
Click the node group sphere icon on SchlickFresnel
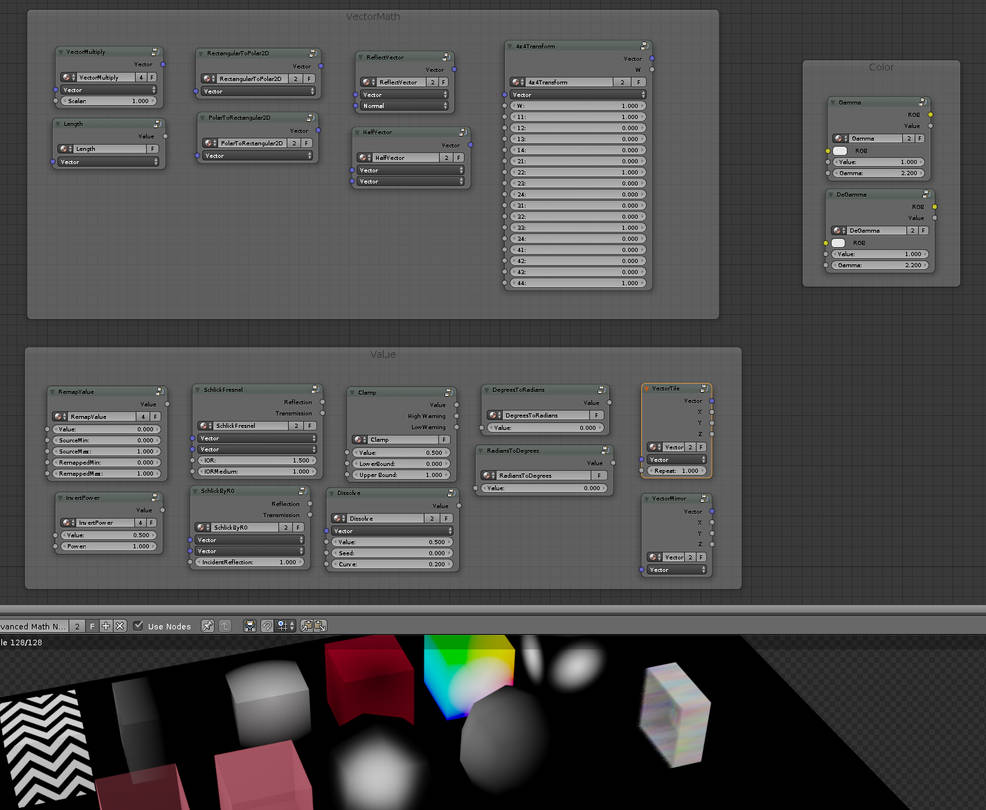coord(206,425)
